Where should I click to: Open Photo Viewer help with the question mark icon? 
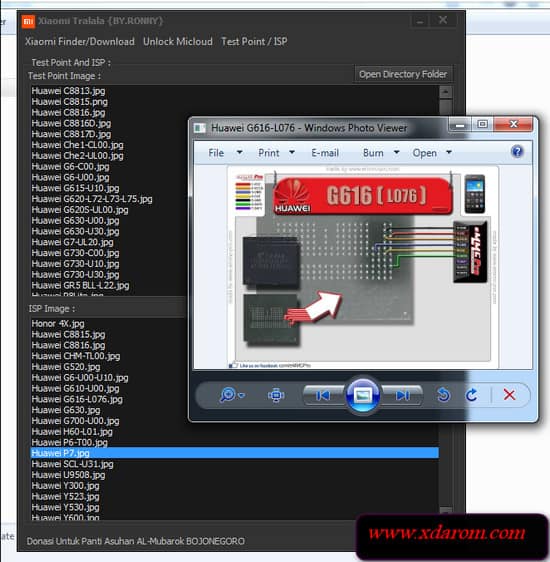pyautogui.click(x=517, y=152)
